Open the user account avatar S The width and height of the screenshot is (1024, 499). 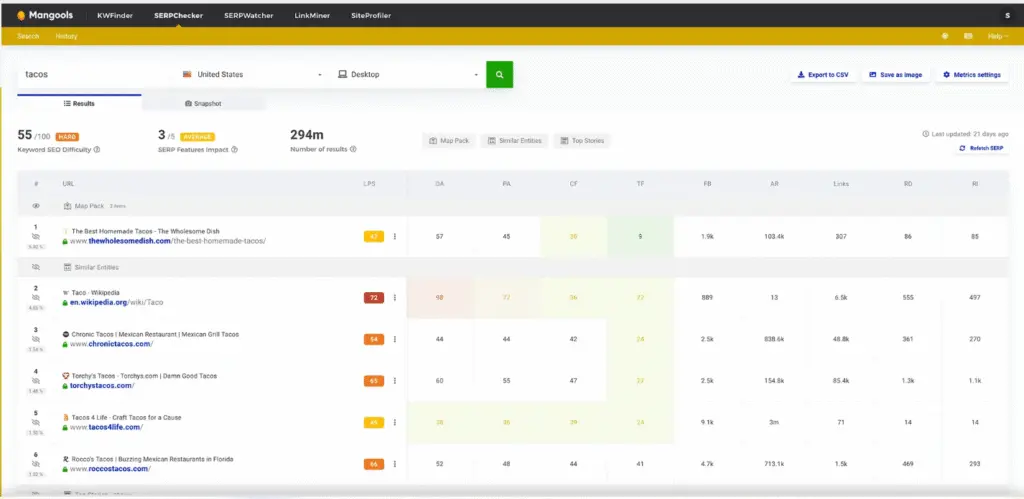pos(1008,16)
